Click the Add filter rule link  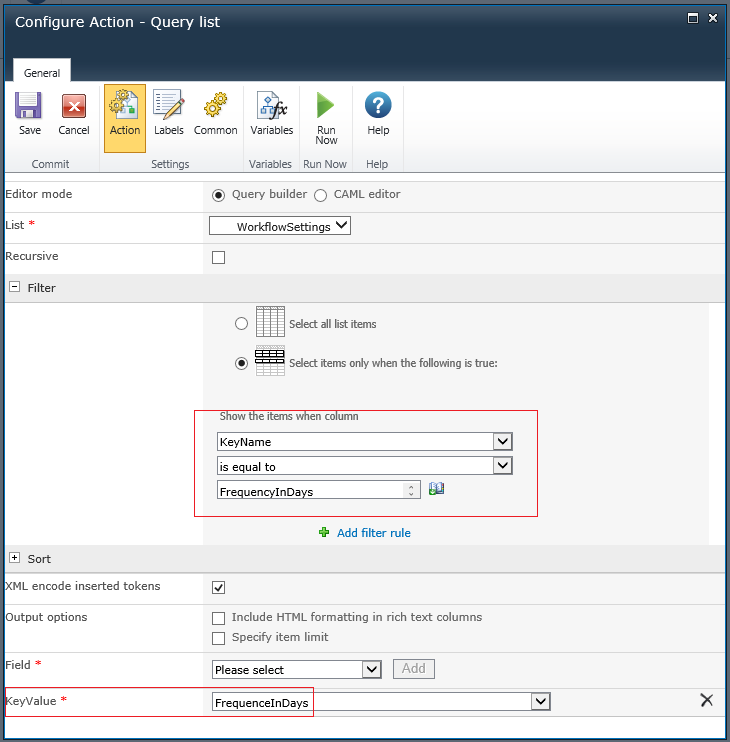click(x=373, y=533)
